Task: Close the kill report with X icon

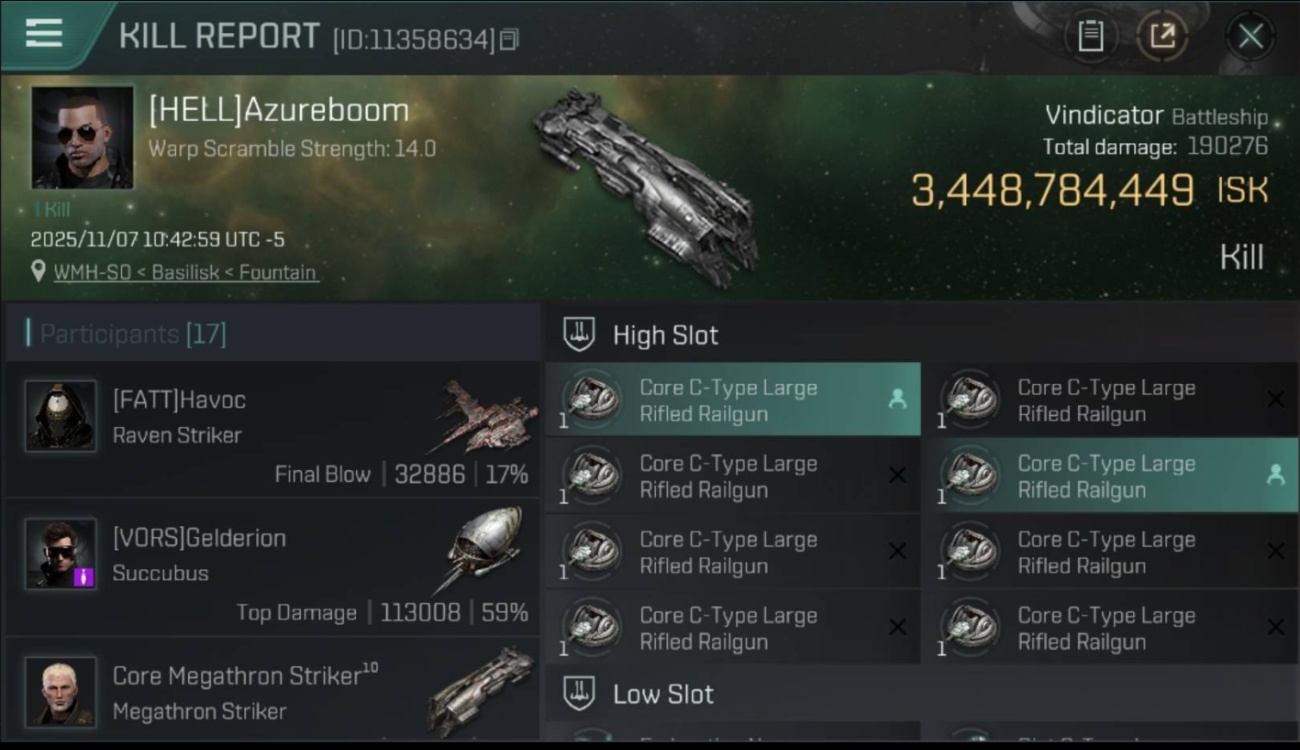Action: (1250, 37)
